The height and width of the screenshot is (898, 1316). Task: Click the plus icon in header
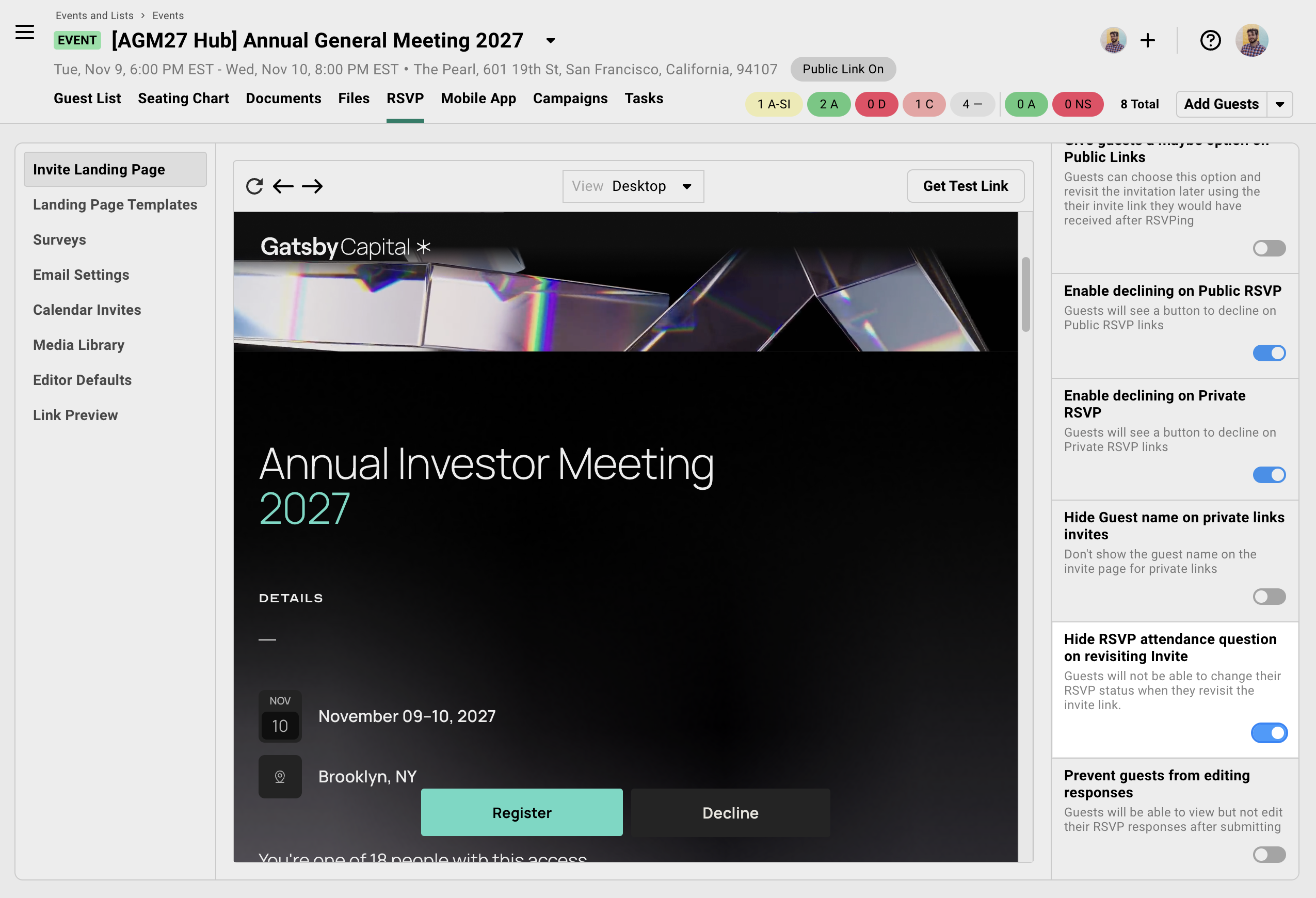[1148, 41]
